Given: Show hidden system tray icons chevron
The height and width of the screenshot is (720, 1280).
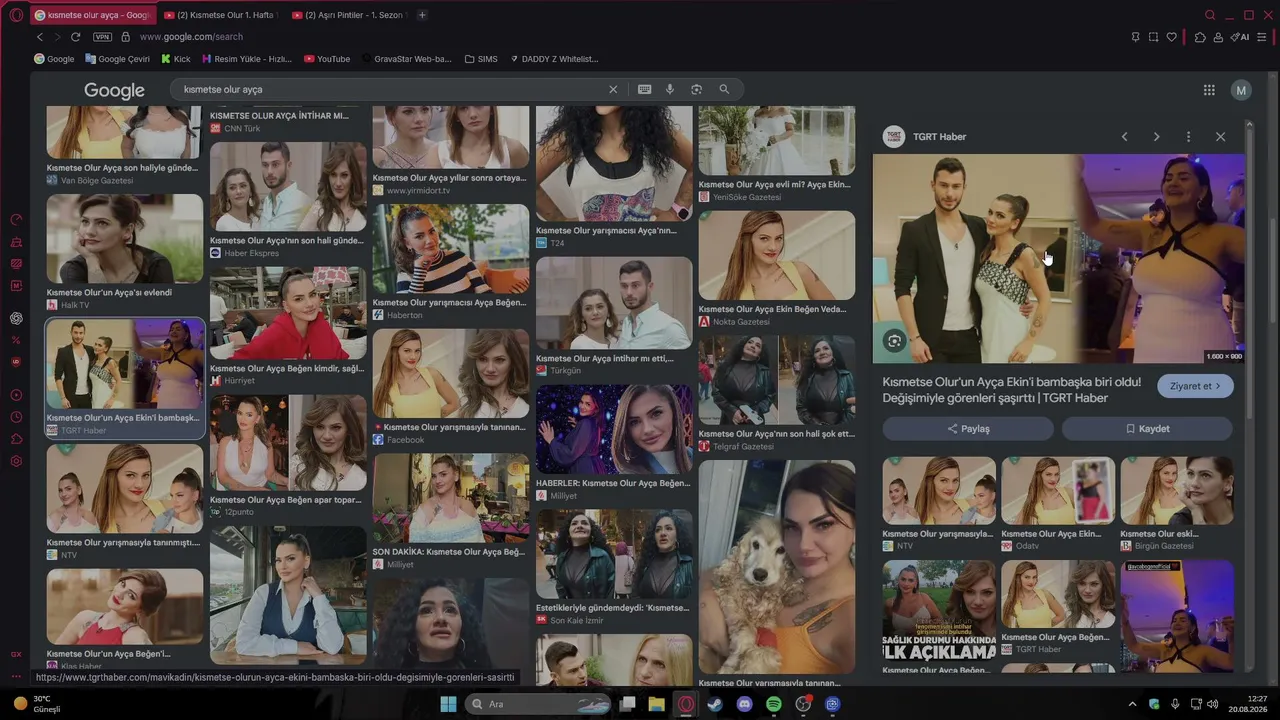Looking at the screenshot, I should point(1132,704).
